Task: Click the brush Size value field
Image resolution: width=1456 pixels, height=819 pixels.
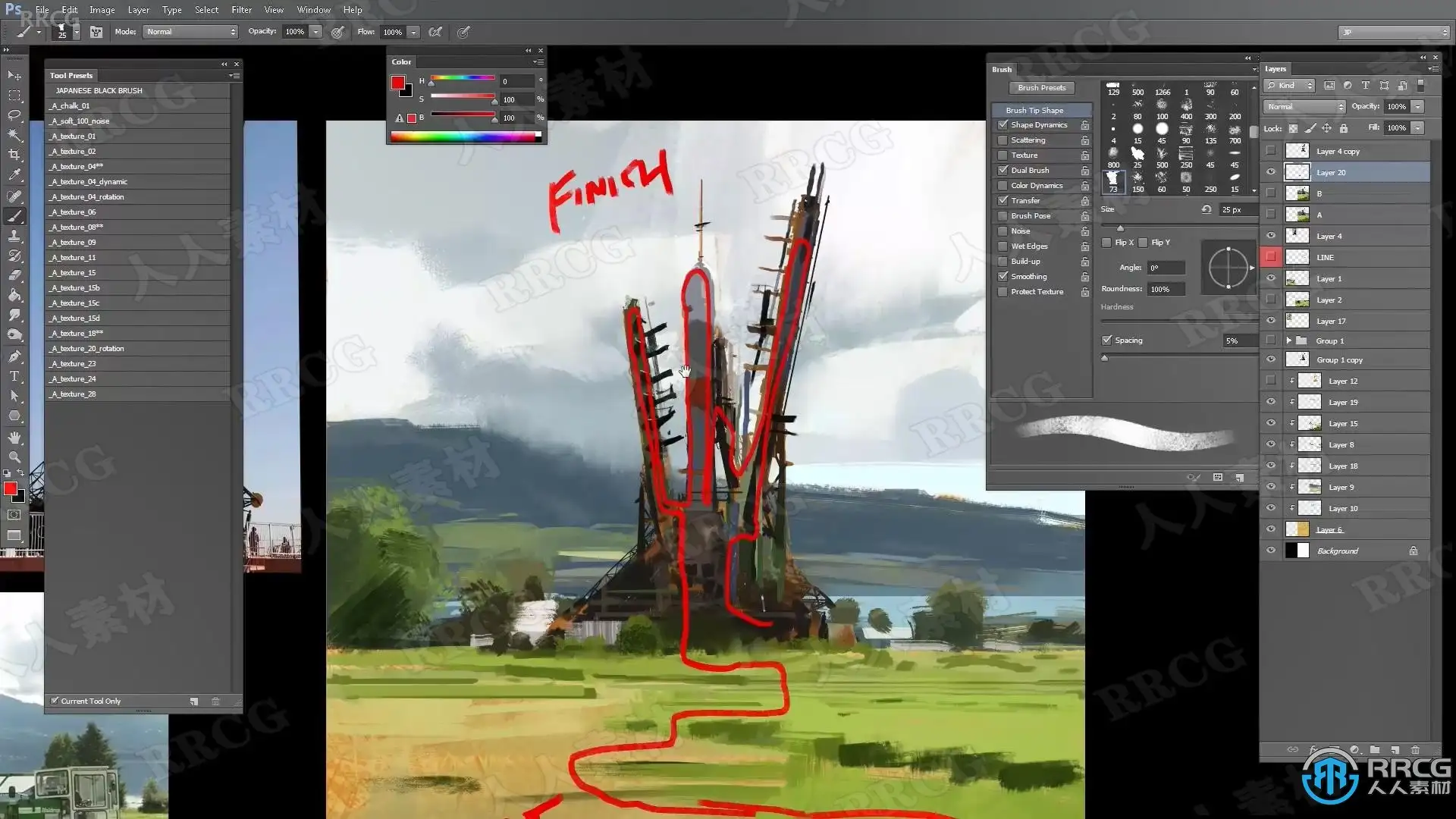Action: point(1236,209)
